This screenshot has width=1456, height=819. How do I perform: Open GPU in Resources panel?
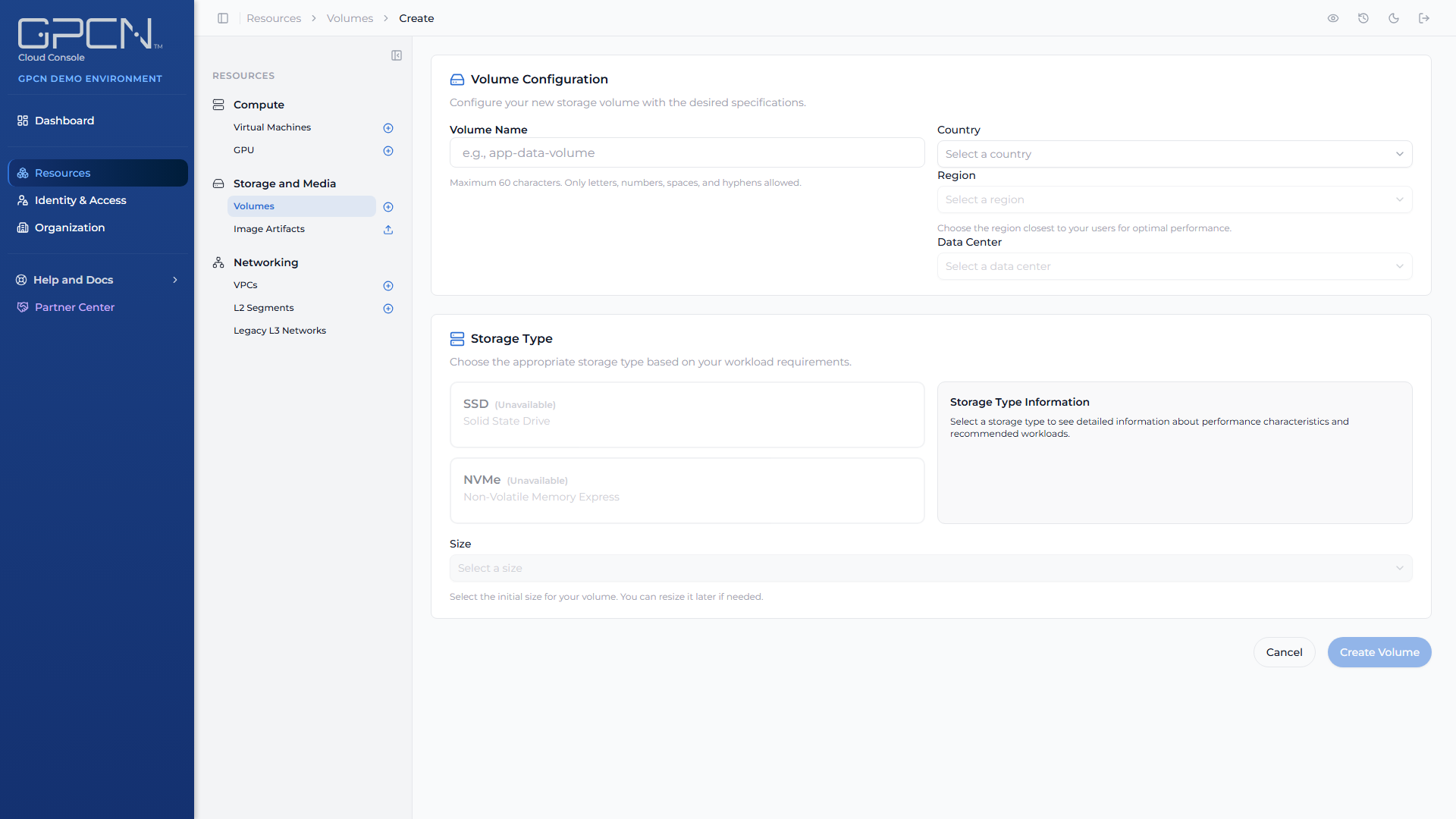coord(243,150)
